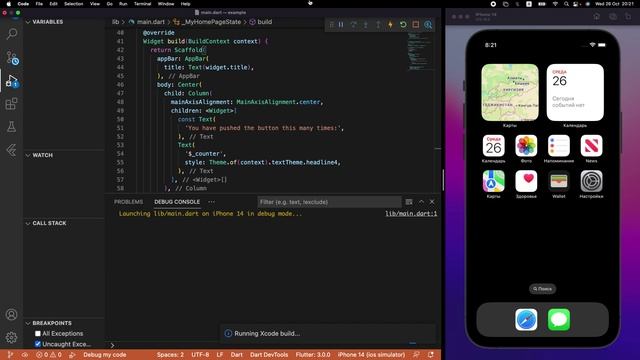Viewport: 640px width, 360px height.
Task: Open the Accounts menu icon
Action: [11, 314]
